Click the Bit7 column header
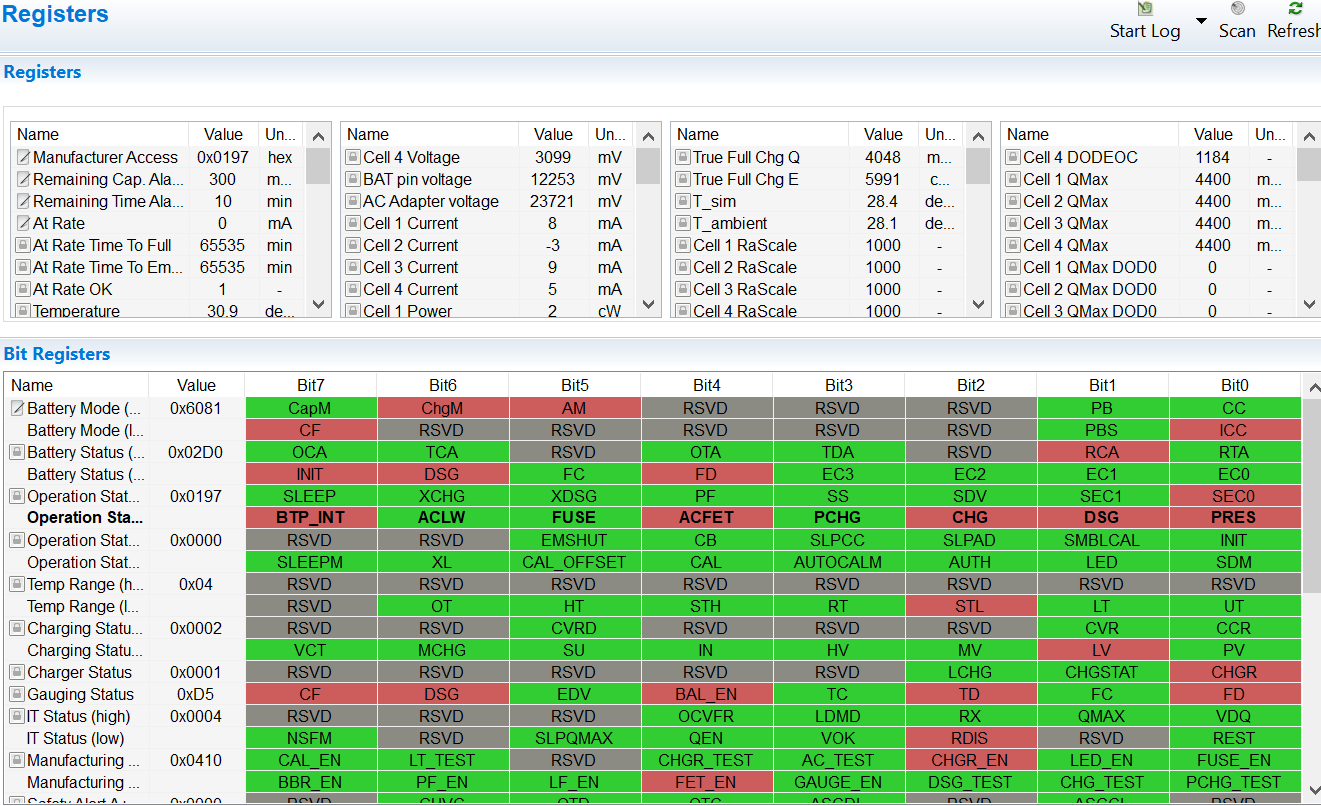This screenshot has height=806, width=1321. tap(311, 385)
